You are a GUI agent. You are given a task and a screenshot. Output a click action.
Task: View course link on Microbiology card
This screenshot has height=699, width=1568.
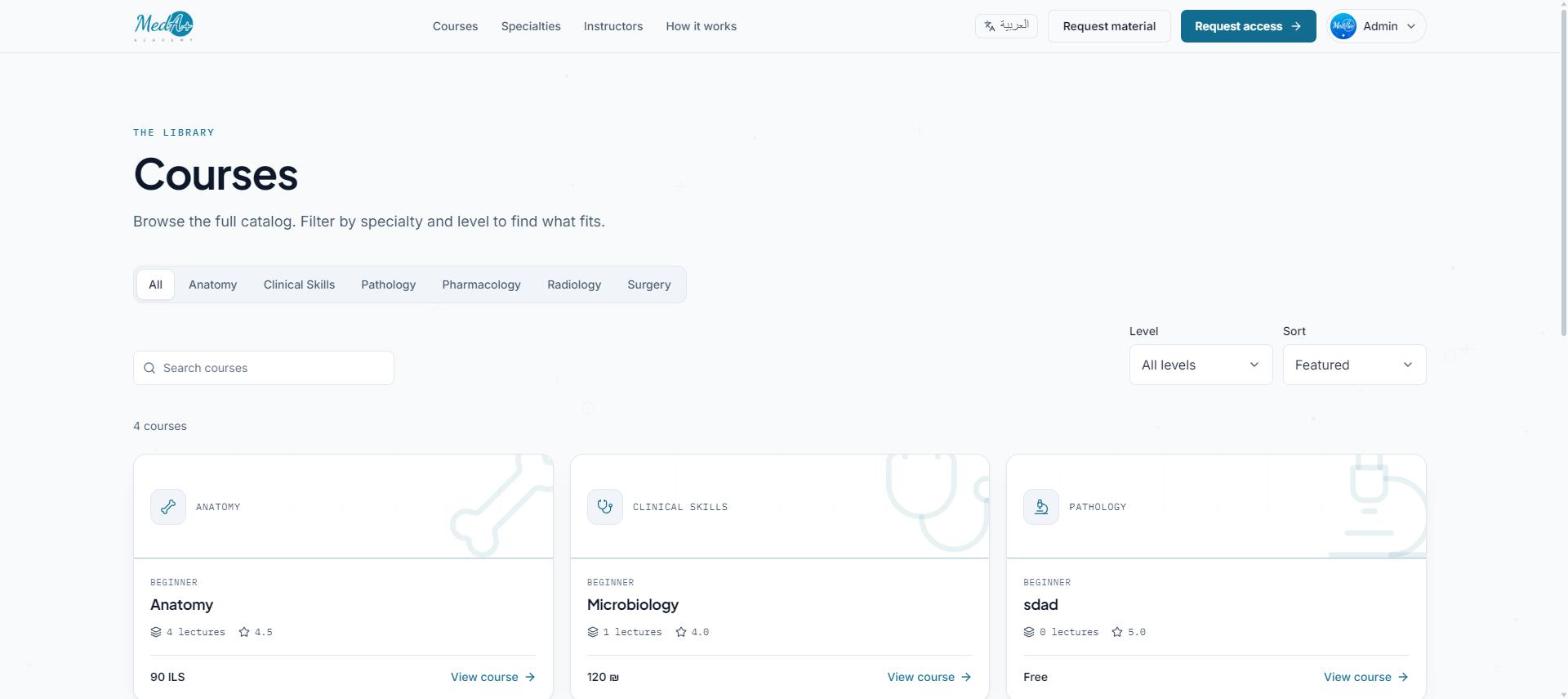pos(929,677)
